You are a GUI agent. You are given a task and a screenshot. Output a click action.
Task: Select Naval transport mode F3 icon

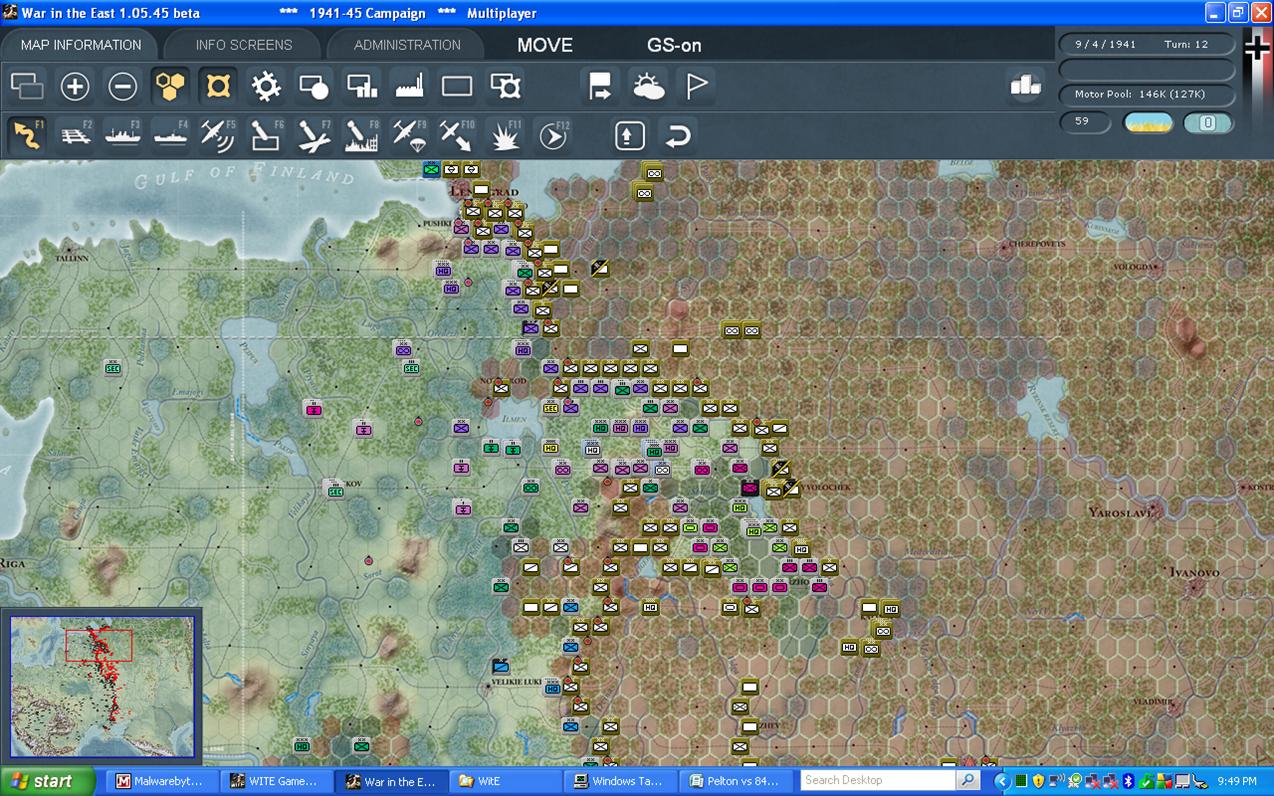(123, 135)
